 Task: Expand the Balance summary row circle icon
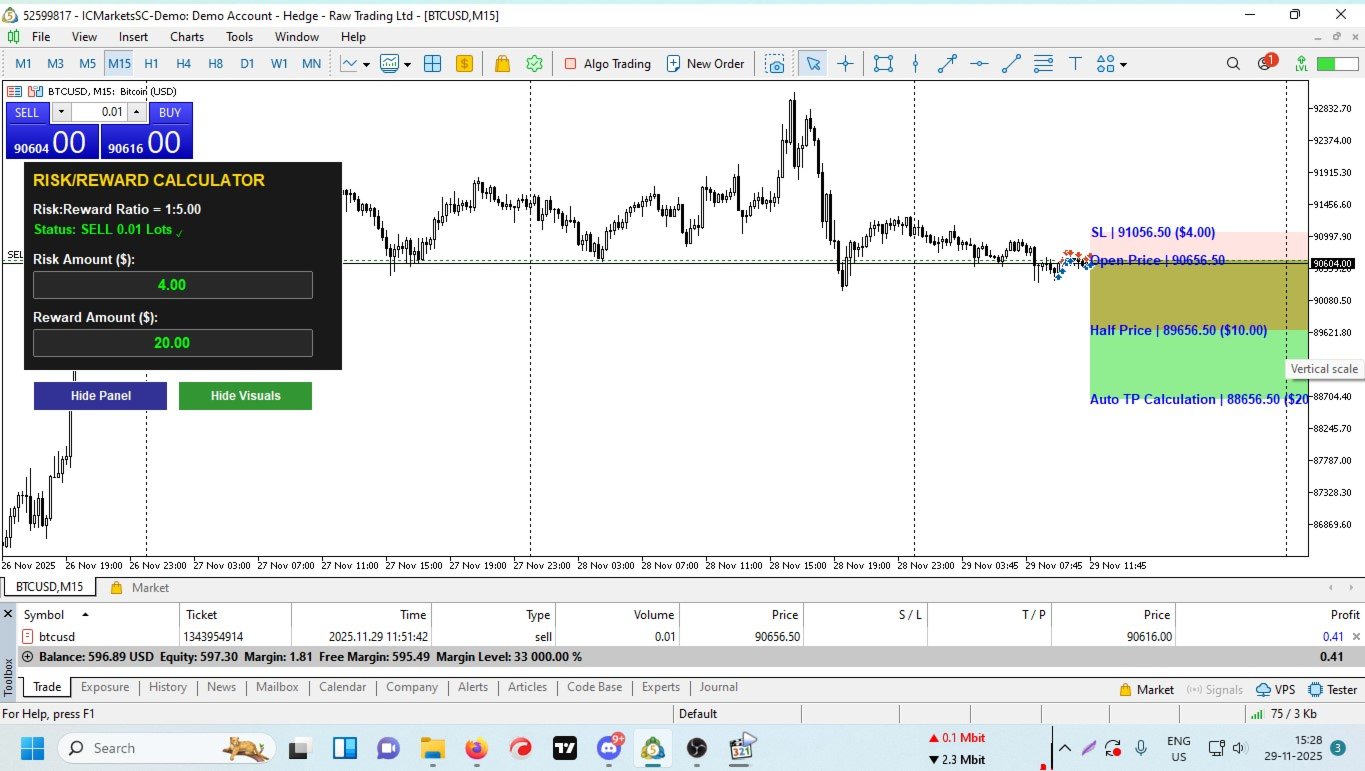[x=27, y=657]
